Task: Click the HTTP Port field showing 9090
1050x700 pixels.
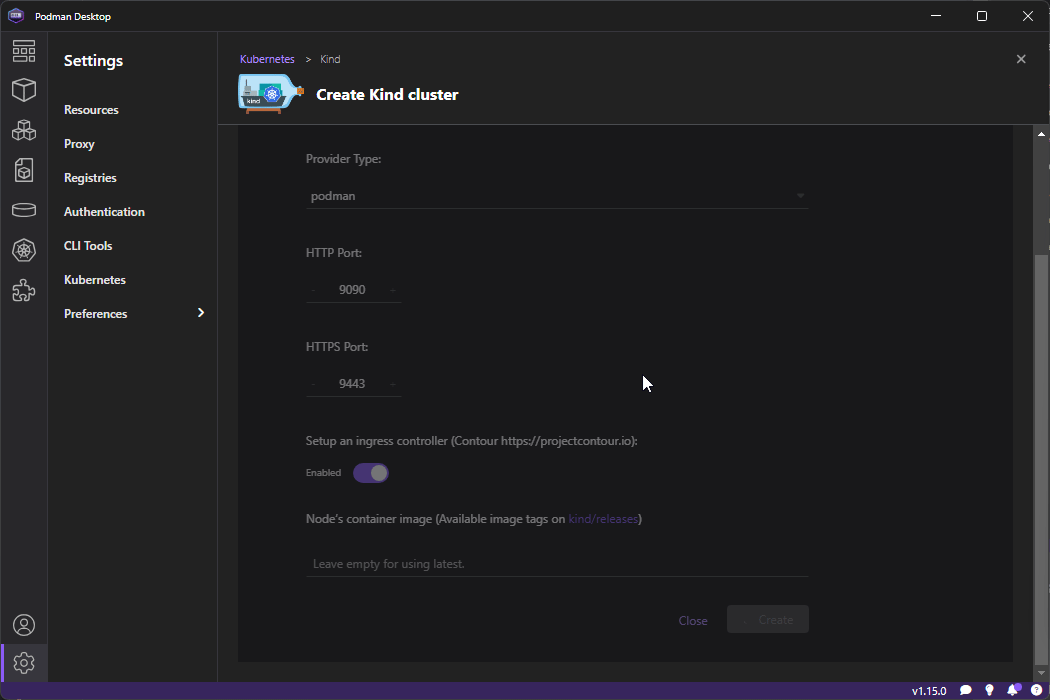Action: [353, 290]
